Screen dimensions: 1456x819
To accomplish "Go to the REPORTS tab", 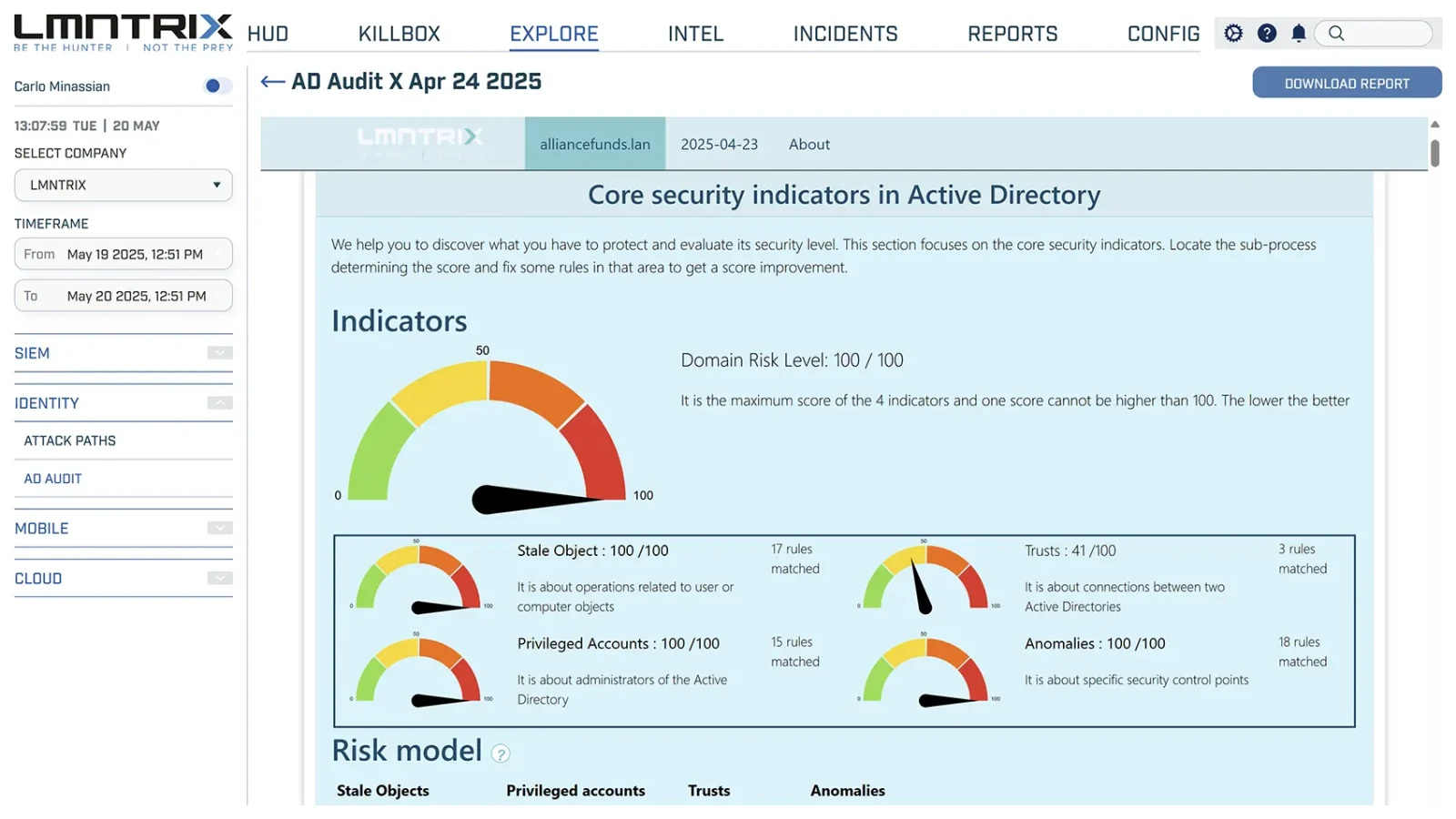I will pyautogui.click(x=1012, y=34).
